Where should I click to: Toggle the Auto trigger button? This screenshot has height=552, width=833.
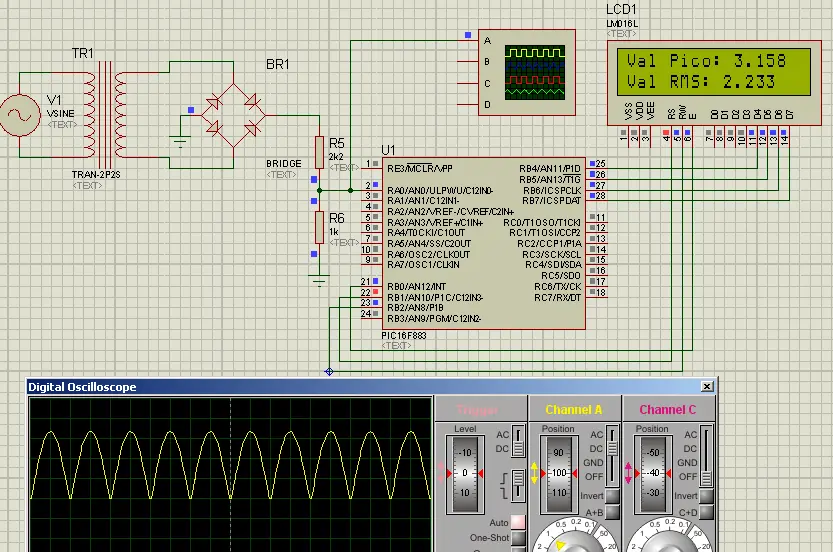[x=517, y=522]
